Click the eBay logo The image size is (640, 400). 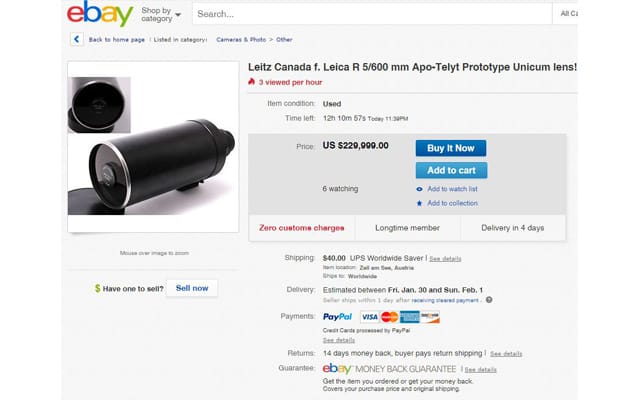coord(100,15)
